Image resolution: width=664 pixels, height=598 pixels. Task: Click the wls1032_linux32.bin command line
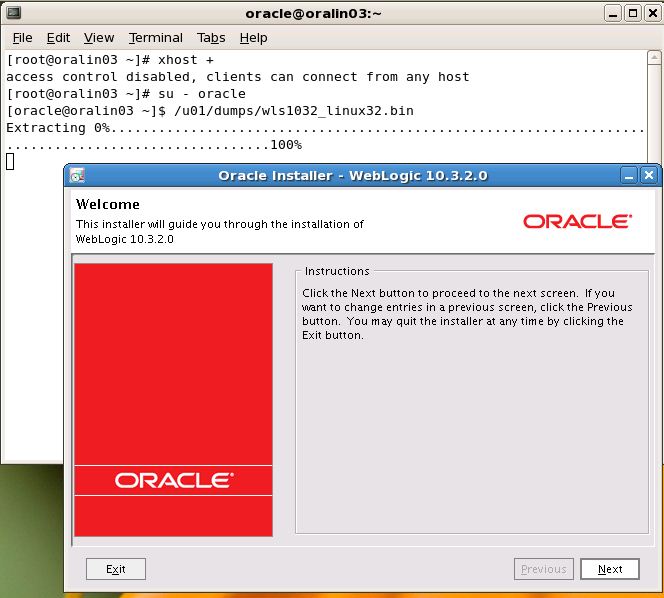tap(210, 111)
